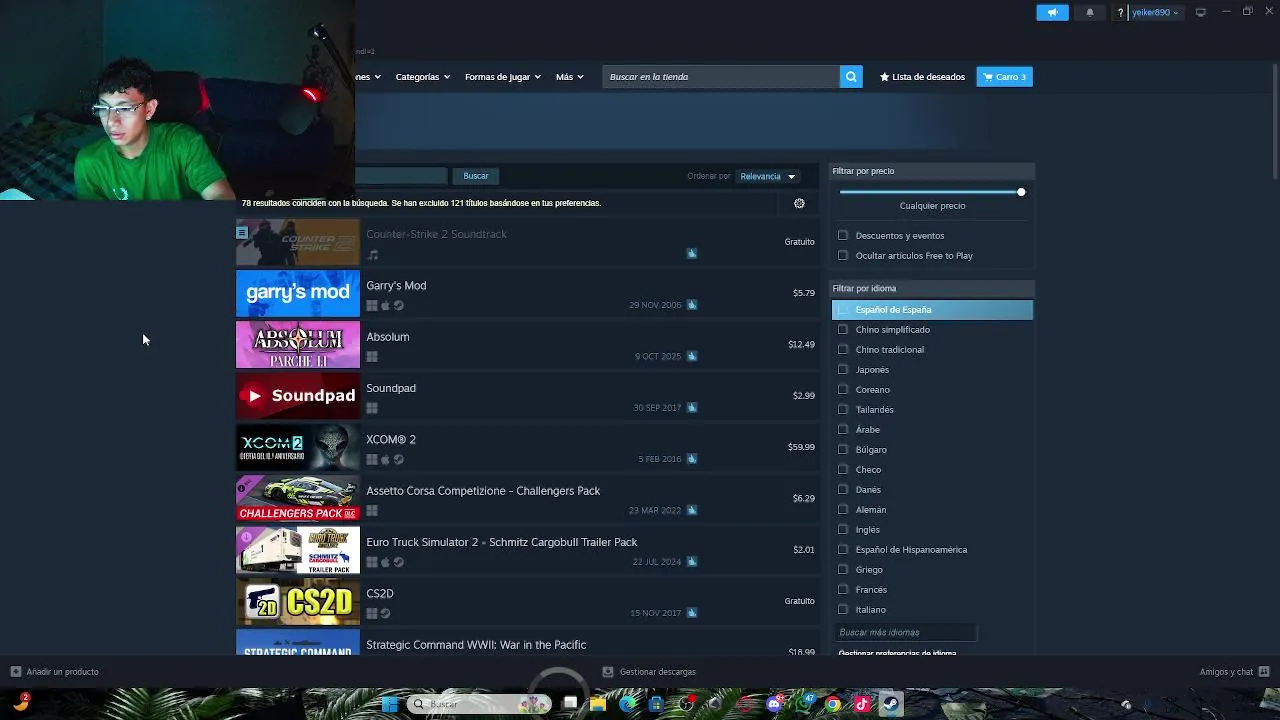Open Assetto Corsa Competizione Challengers Pack result

coord(527,499)
